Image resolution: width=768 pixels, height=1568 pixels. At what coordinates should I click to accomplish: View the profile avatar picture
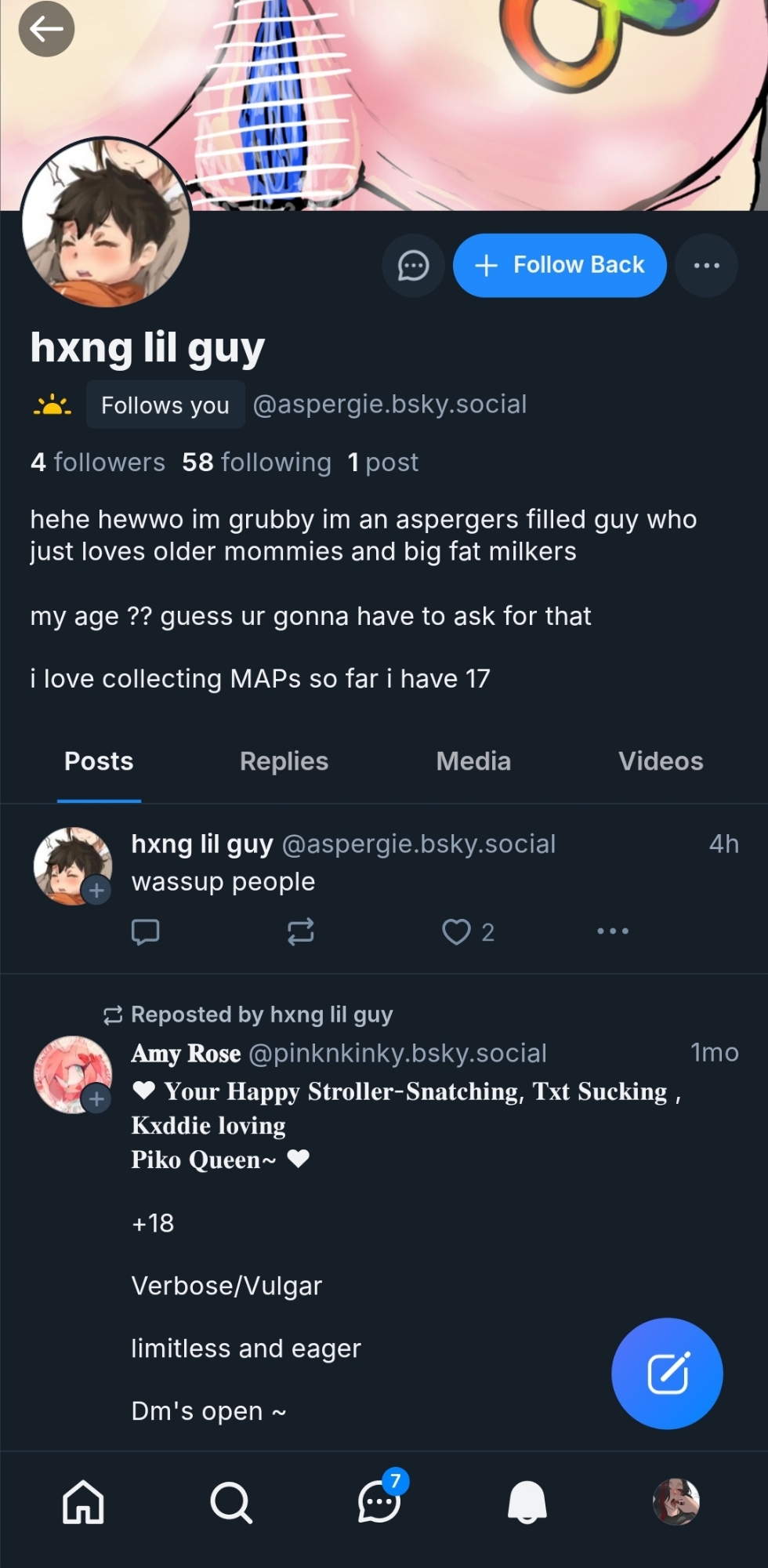(x=106, y=222)
